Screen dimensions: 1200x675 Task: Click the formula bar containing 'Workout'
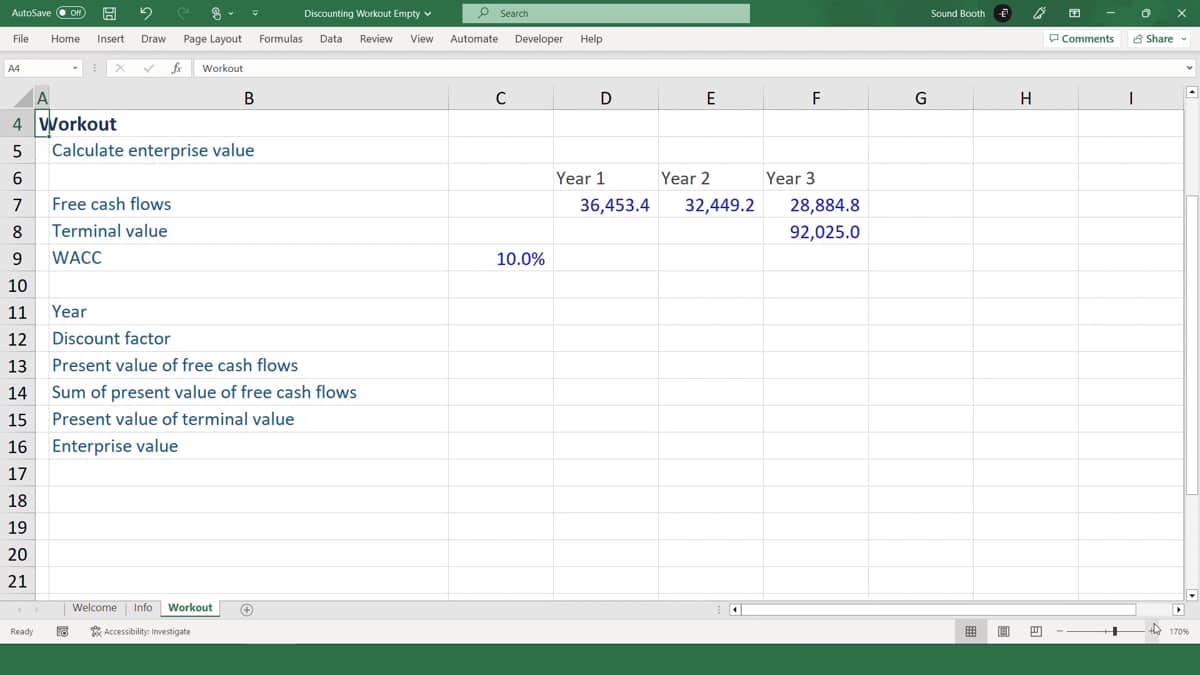pos(688,68)
